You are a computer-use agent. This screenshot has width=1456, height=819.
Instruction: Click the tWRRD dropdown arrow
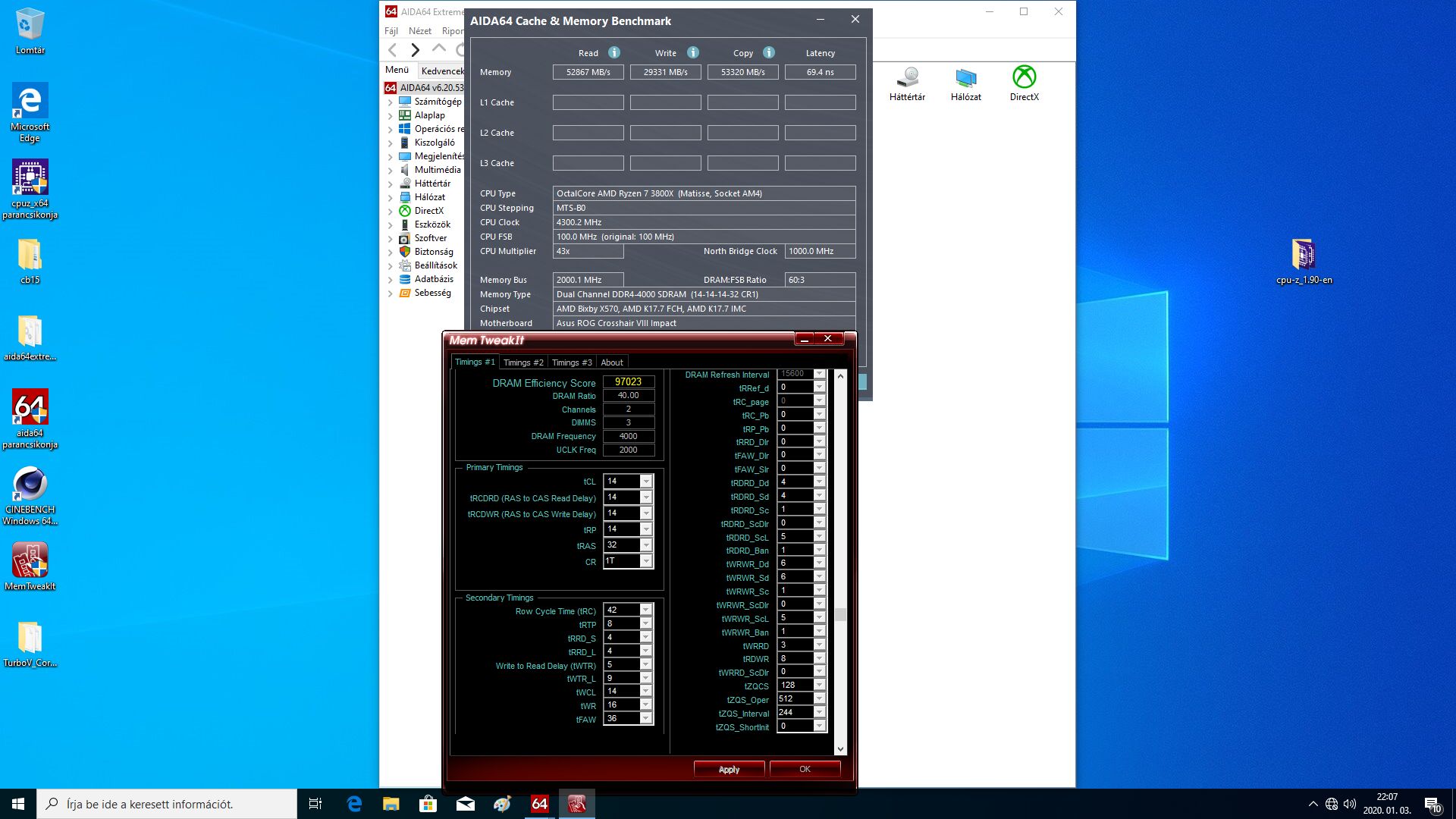819,645
